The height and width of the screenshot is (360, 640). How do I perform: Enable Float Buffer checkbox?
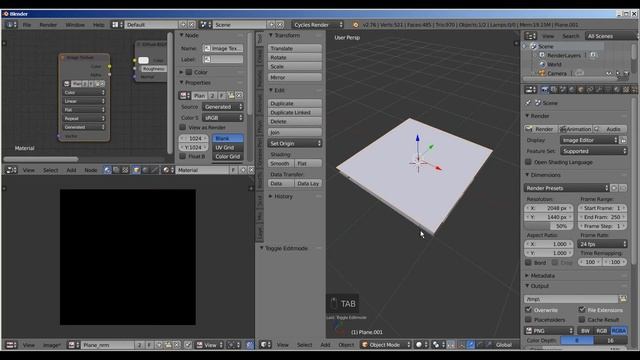pyautogui.click(x=183, y=156)
